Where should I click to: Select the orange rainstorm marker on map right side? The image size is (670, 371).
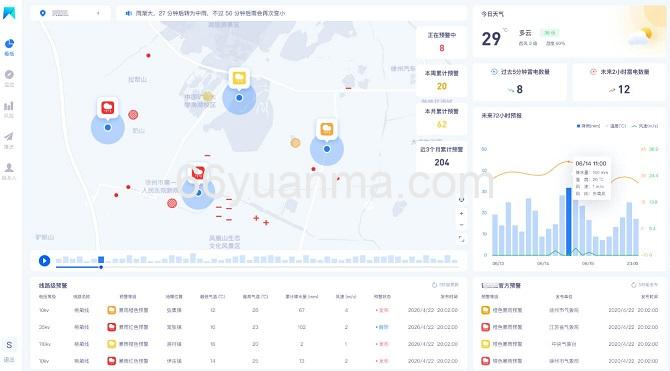[x=327, y=129]
